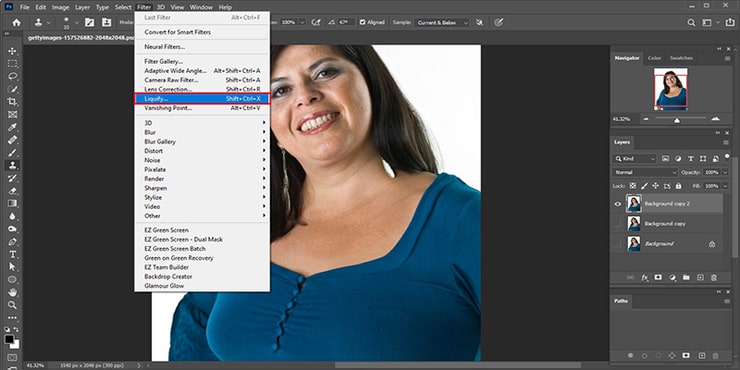
Task: Select the Eyedropper tool
Action: click(12, 127)
